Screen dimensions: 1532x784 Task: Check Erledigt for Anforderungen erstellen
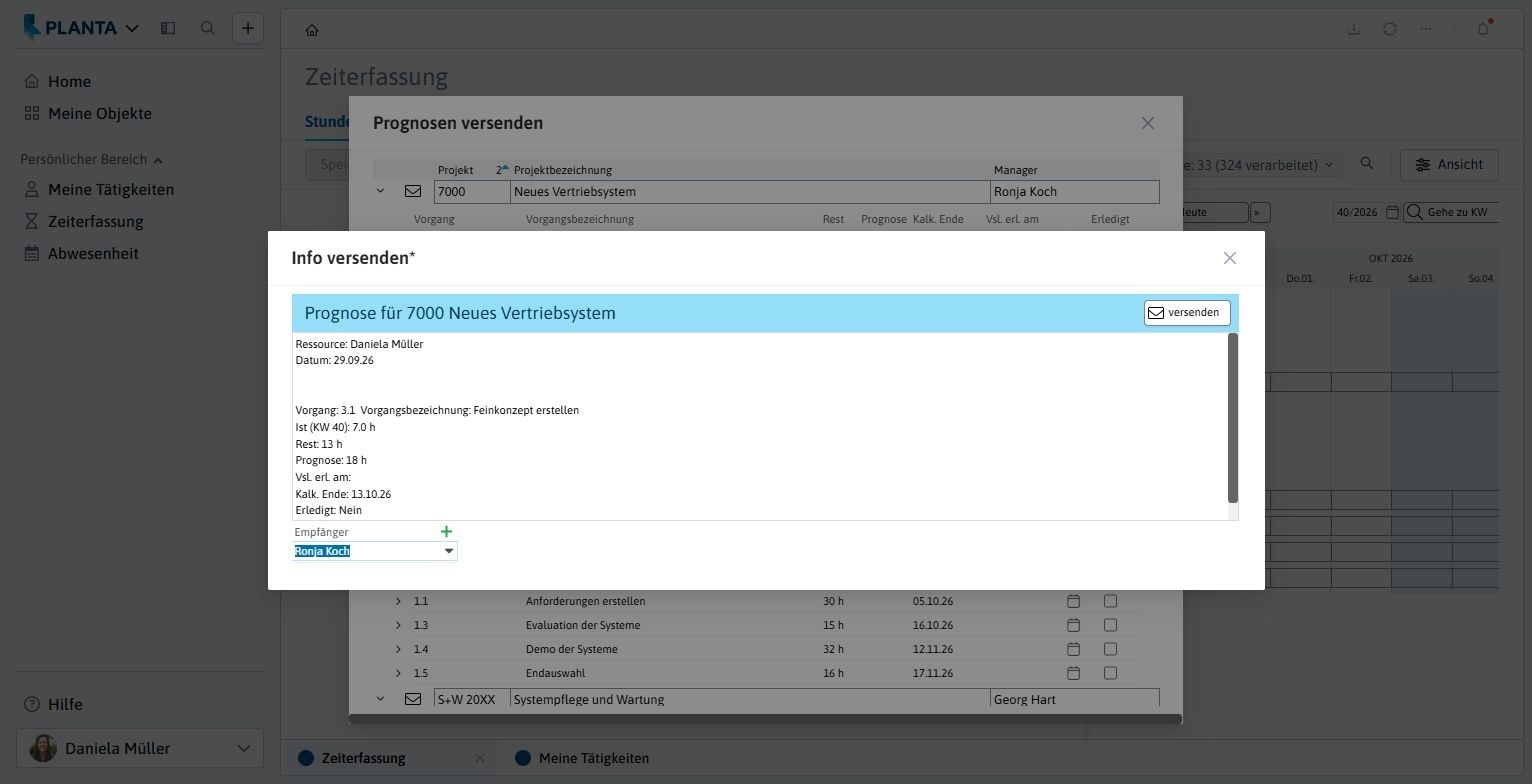[1110, 601]
